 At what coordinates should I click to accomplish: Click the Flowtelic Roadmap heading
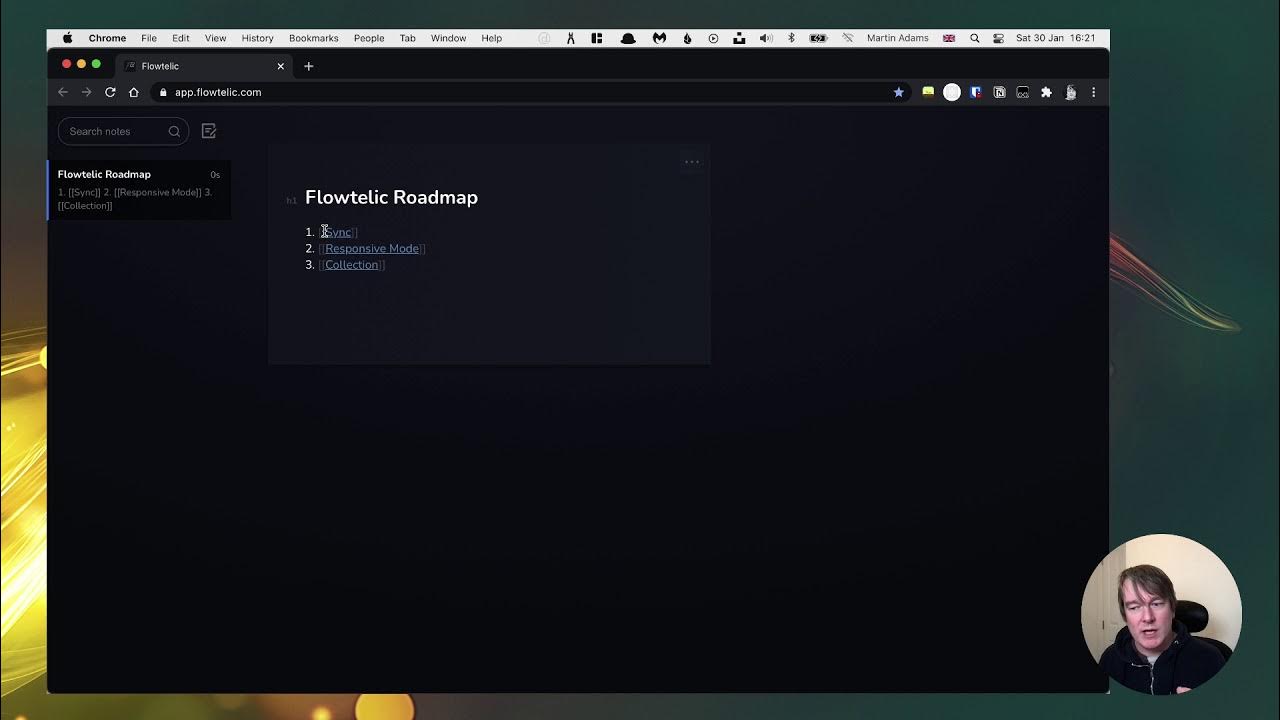coord(391,197)
